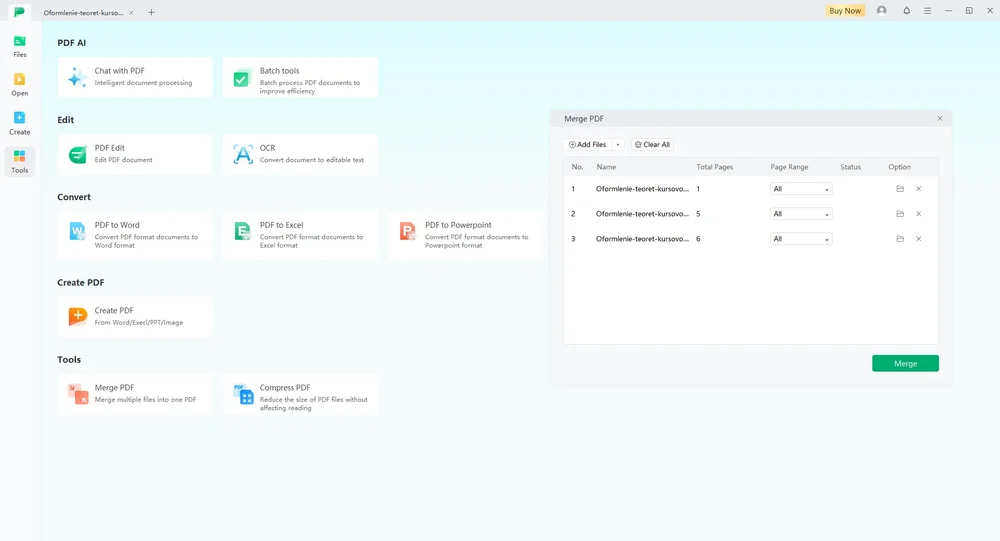Open PDF to Excel converter
Image resolution: width=1000 pixels, height=541 pixels.
[x=300, y=235]
